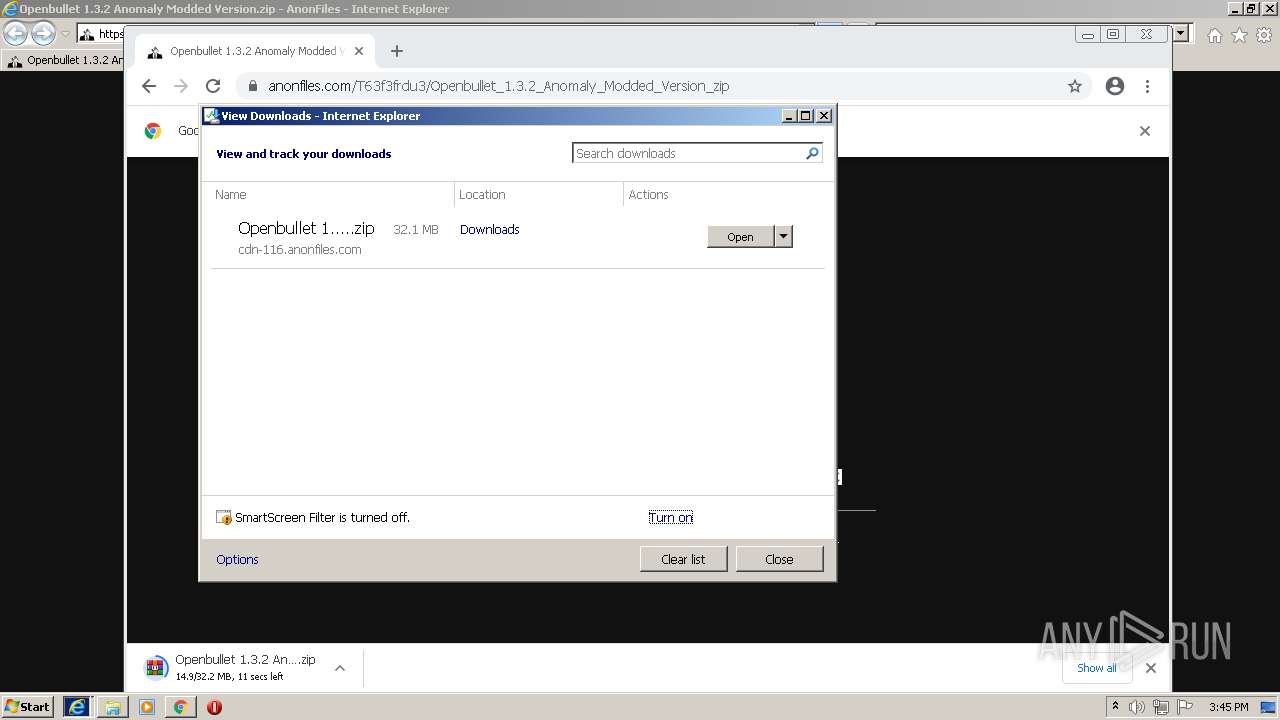Viewport: 1280px width, 720px height.
Task: Click the search magnifier icon in downloads
Action: pyautogui.click(x=812, y=153)
